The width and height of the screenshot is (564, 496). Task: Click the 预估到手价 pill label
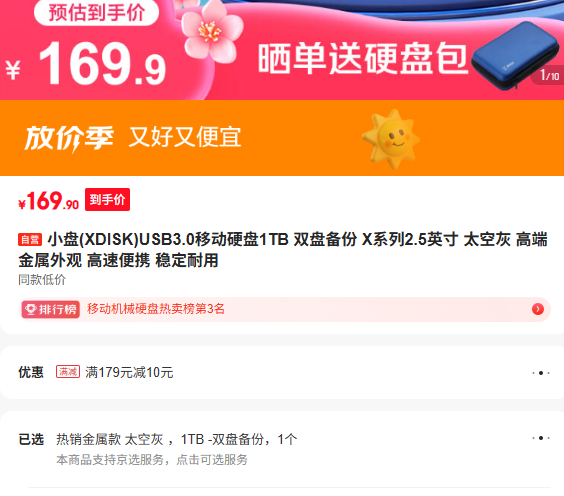[x=96, y=12]
